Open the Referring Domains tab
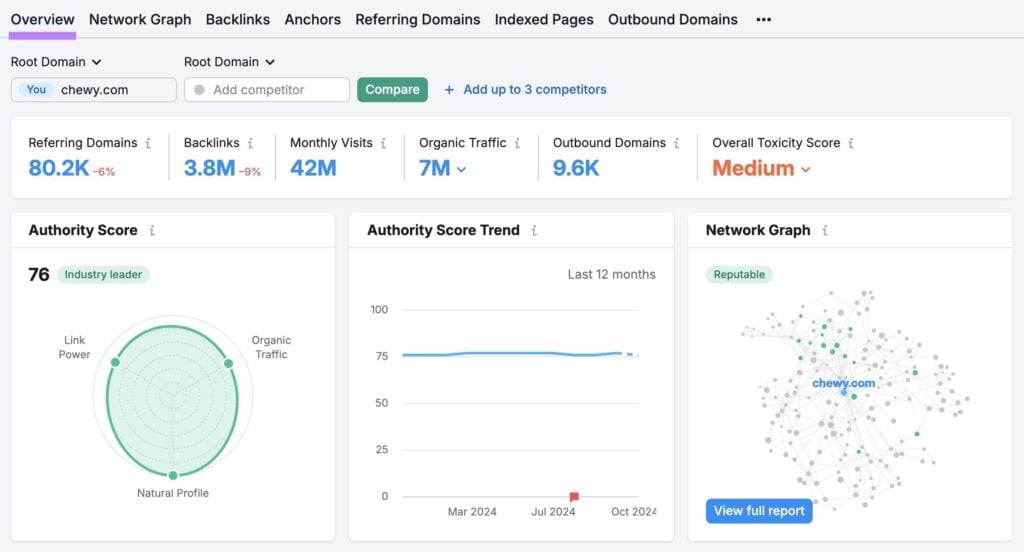 coord(417,19)
